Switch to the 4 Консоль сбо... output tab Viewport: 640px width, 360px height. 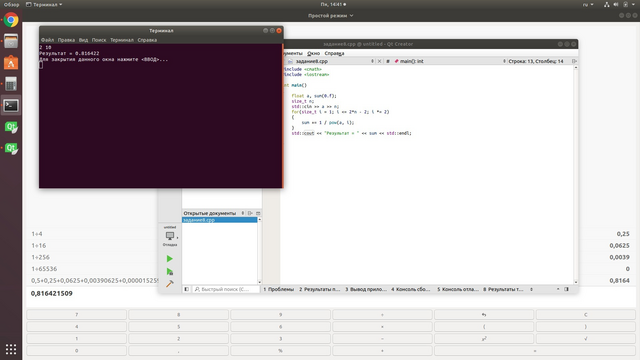click(411, 289)
